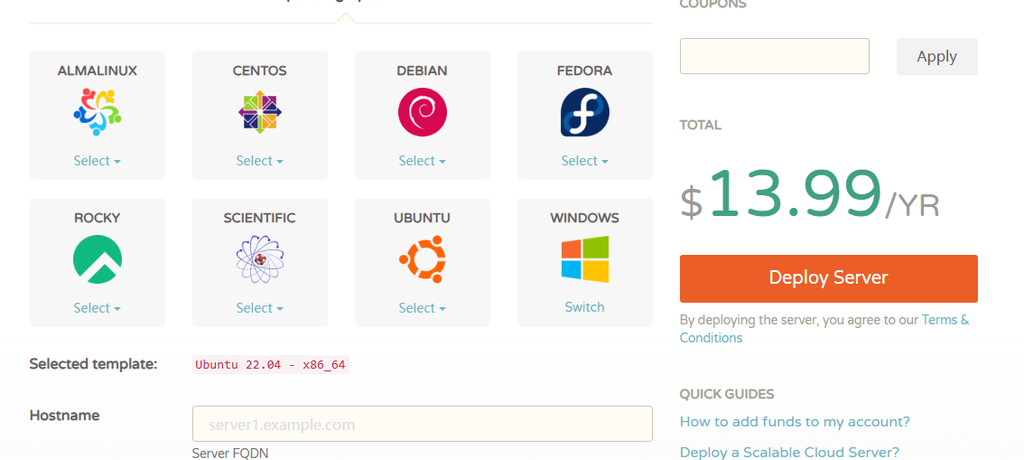Screen dimensions: 1024x460
Task: Click the Rocky Linux logo
Action: pos(97,260)
